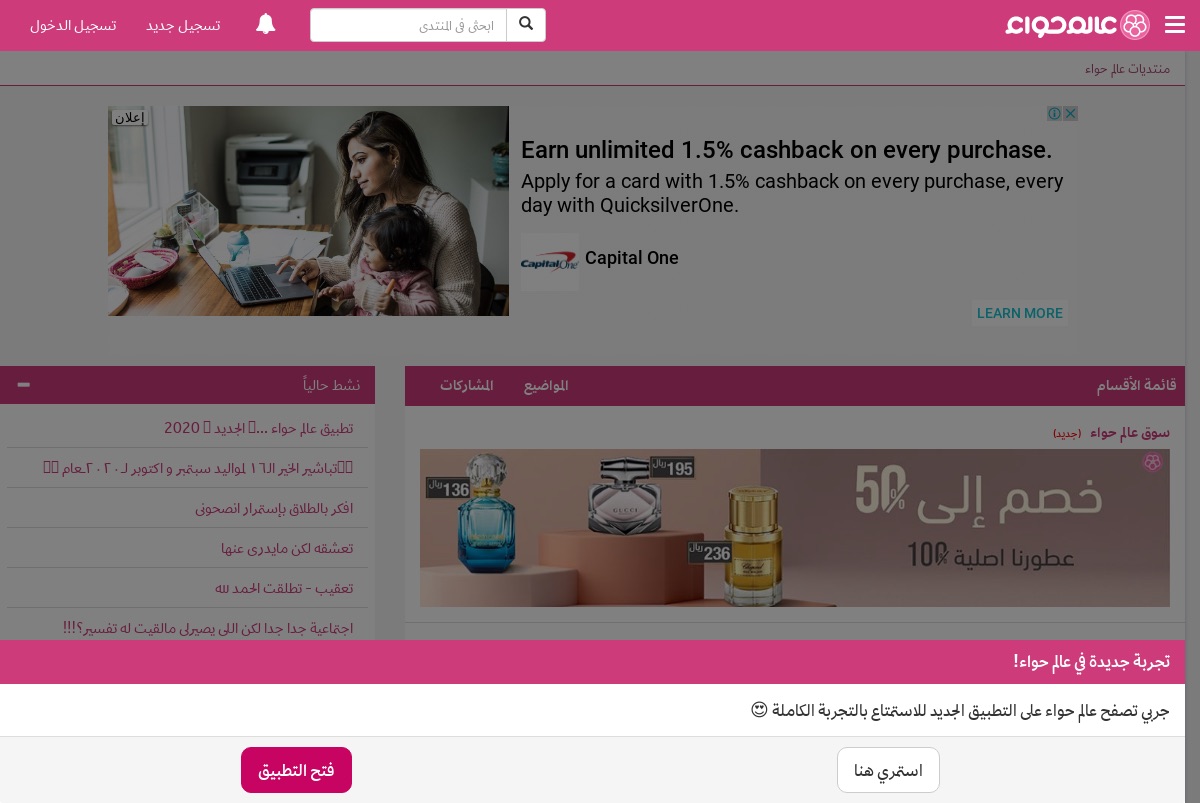Close the Capital One ad with X
Screen dimensions: 1200x803
pyautogui.click(x=1070, y=114)
